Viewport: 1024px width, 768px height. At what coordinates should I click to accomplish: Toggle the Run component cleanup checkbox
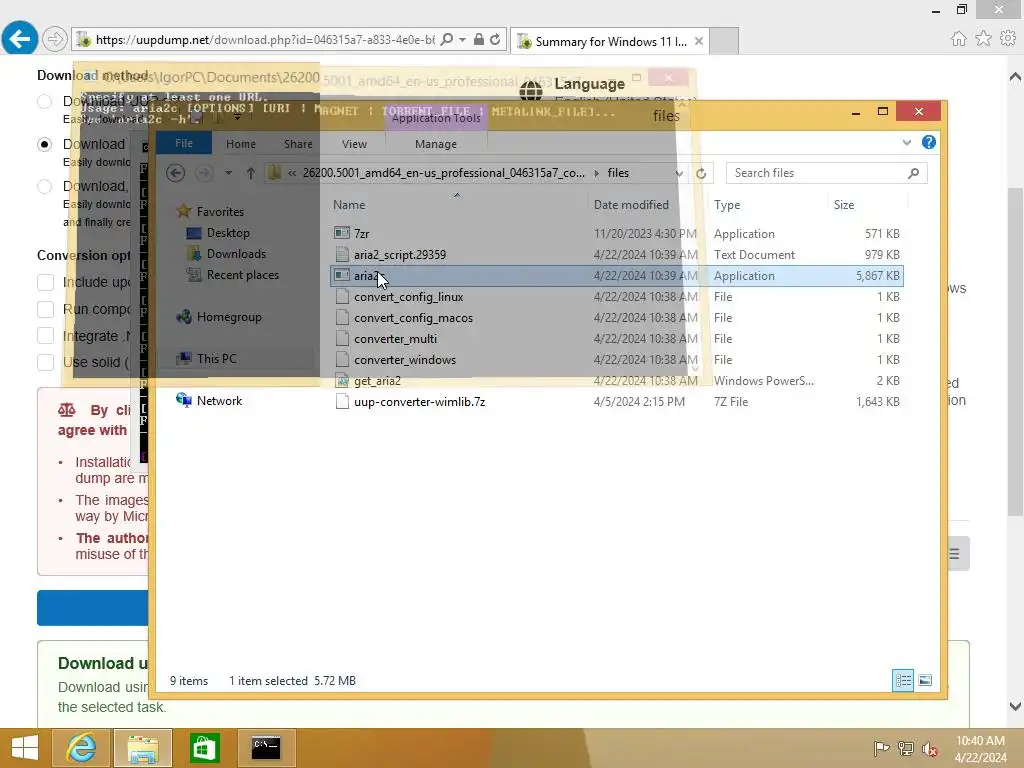pos(45,309)
